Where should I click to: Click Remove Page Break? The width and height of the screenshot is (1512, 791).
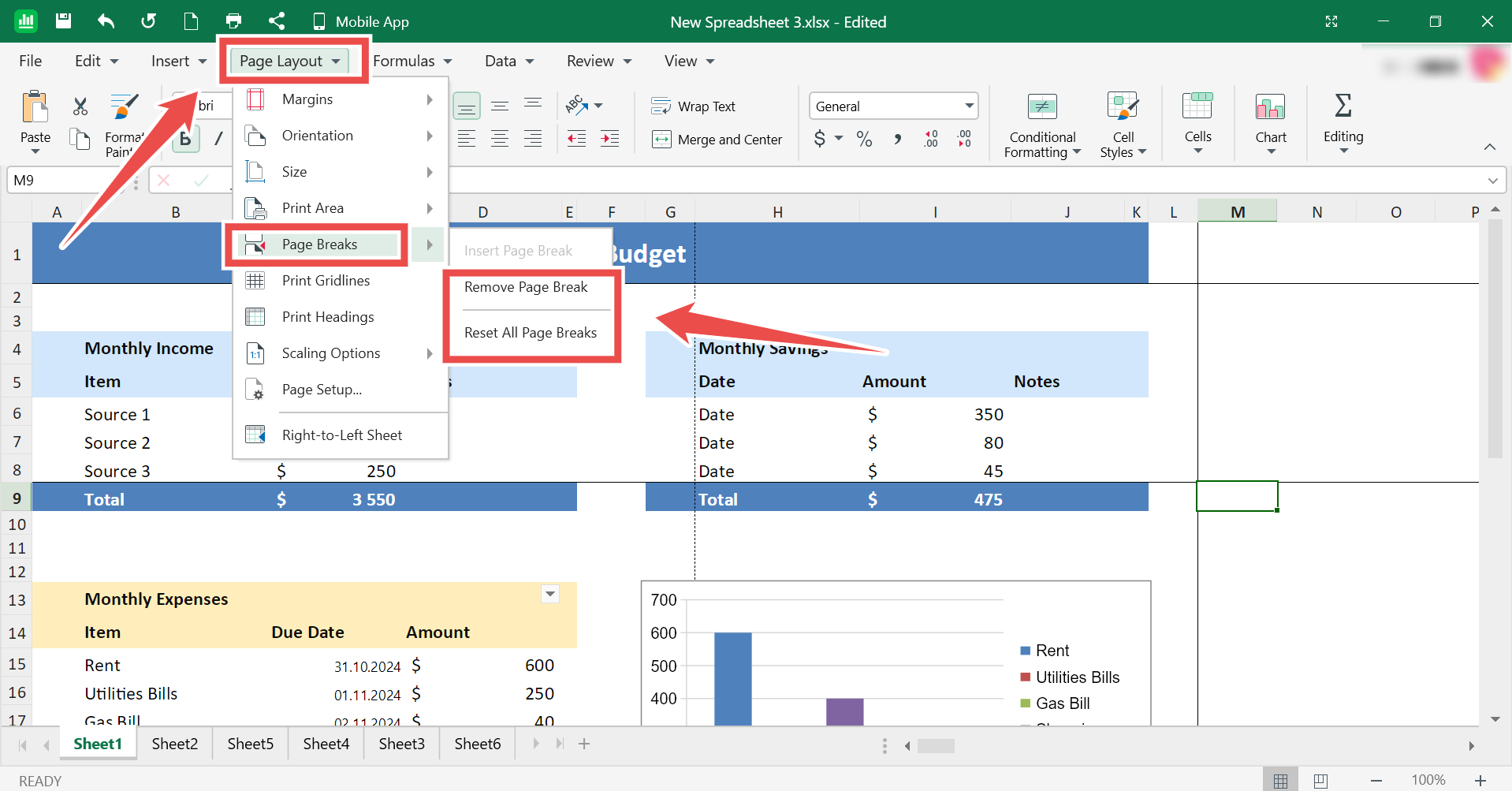(526, 287)
